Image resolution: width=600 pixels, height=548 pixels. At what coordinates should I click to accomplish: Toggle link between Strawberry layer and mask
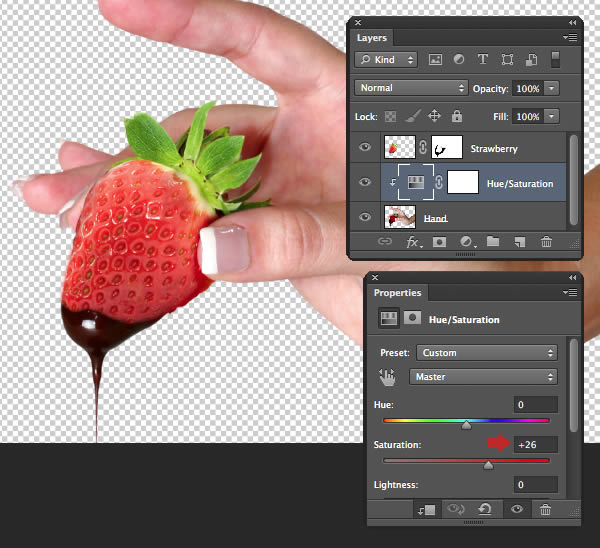(x=423, y=147)
